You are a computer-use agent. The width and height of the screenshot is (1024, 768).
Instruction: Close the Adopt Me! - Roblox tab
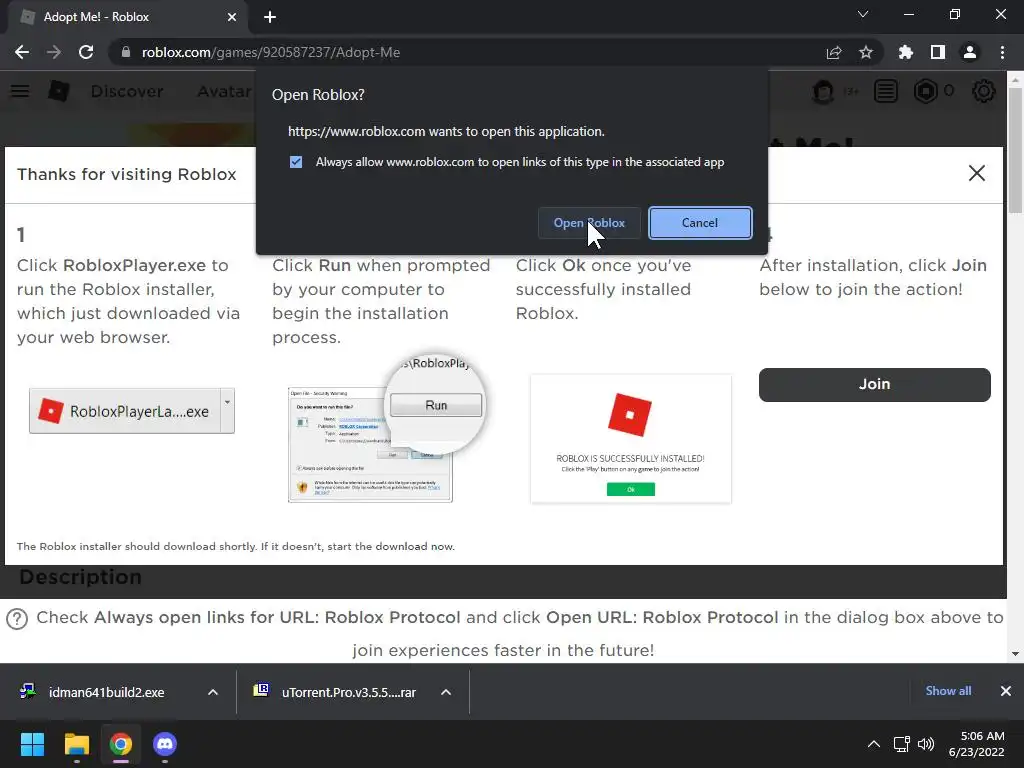coord(232,17)
